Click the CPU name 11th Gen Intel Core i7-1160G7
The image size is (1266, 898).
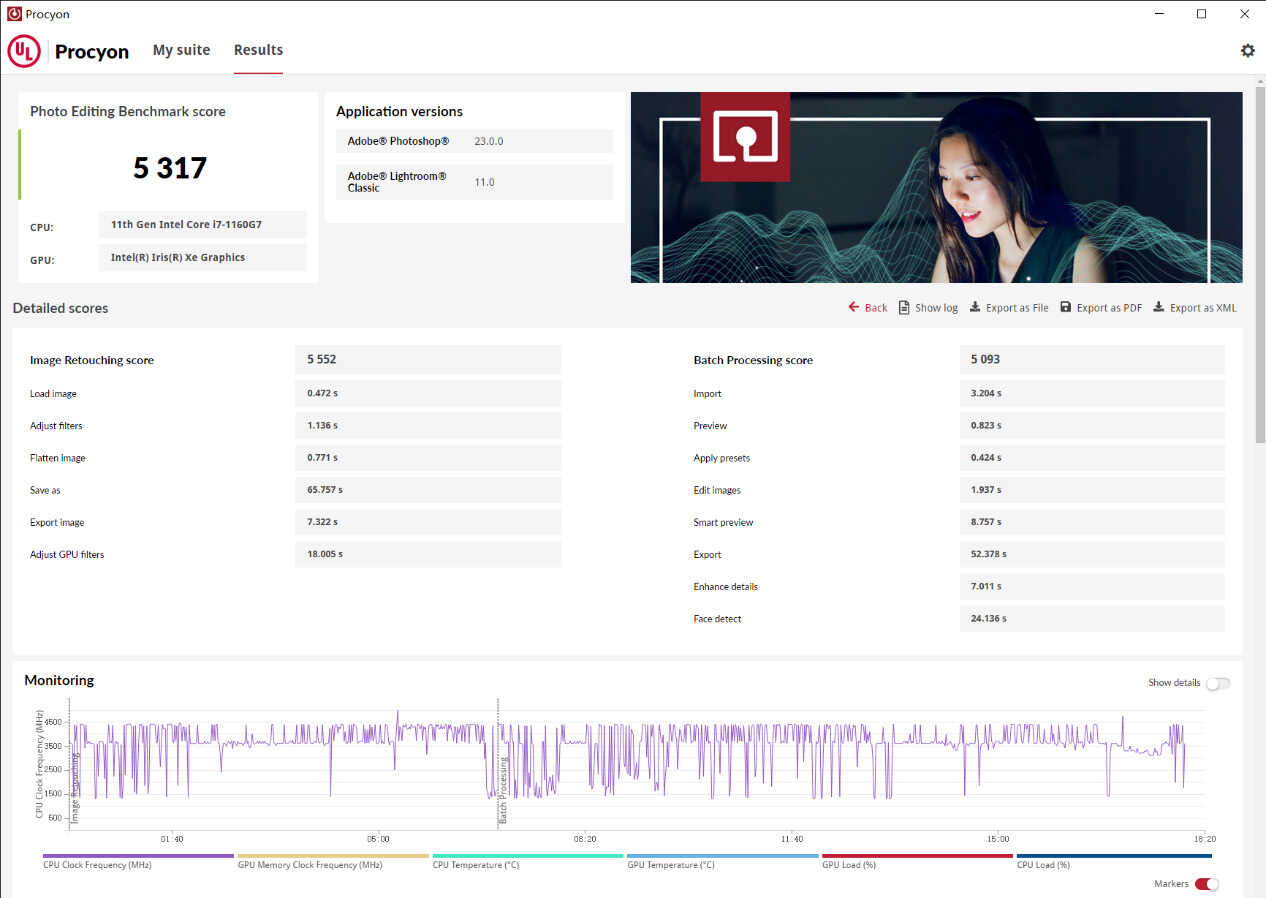click(203, 225)
